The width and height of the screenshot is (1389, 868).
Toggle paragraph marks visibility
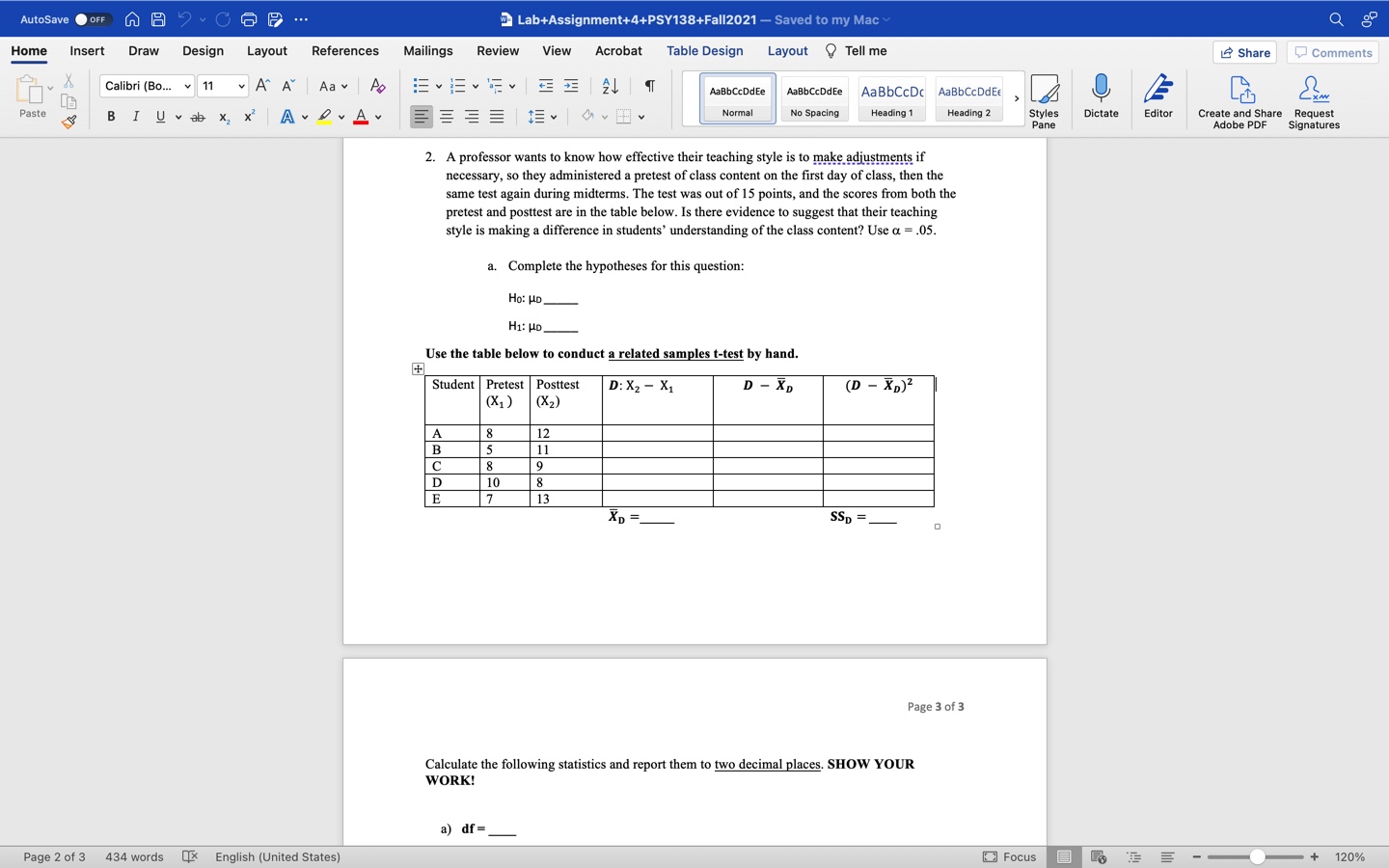(648, 86)
